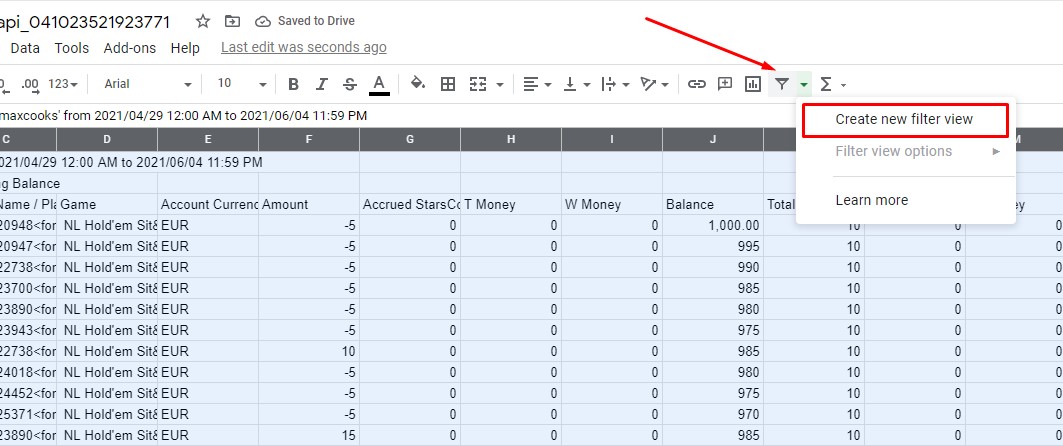Click the Balance header cell
Screen dimensions: 1063x446
point(713,205)
